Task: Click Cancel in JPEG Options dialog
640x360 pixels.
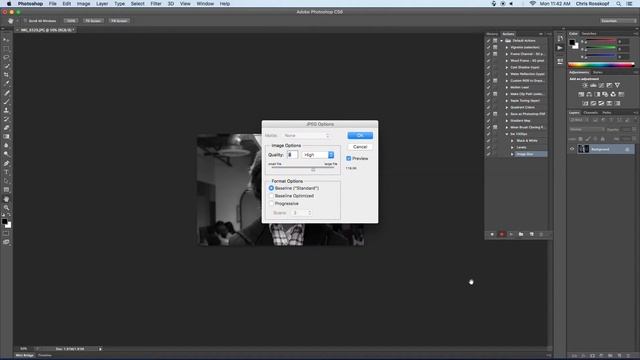Action: [360, 147]
